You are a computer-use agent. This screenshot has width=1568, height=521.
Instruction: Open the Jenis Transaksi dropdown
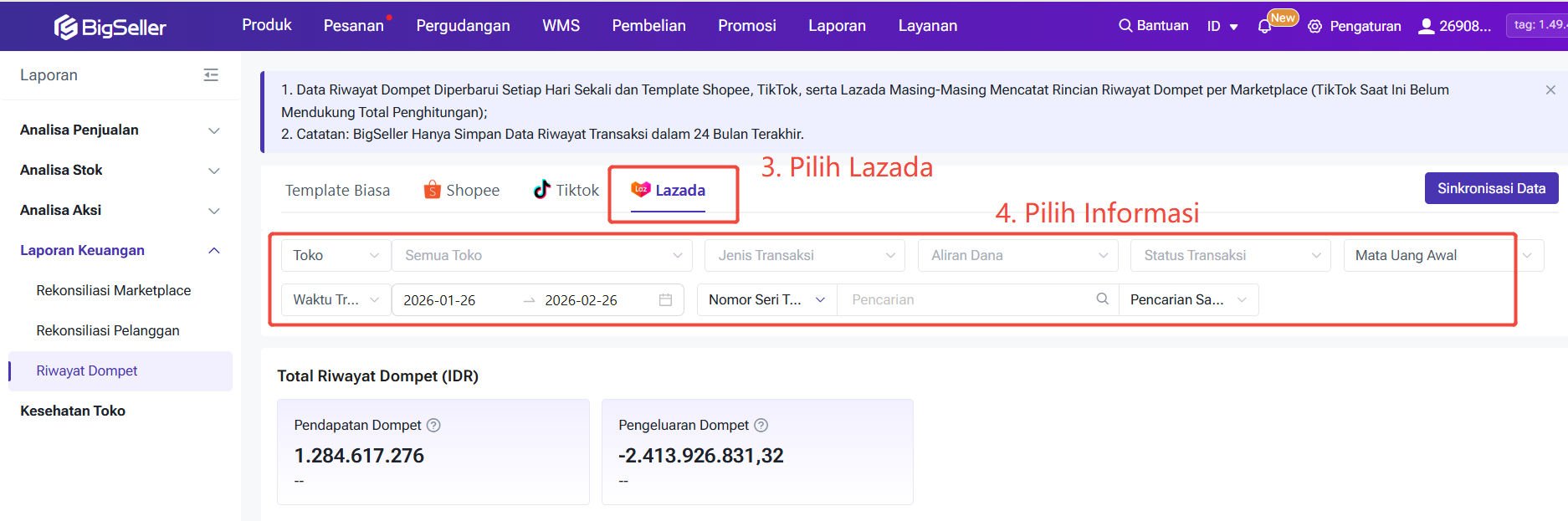[x=804, y=255]
